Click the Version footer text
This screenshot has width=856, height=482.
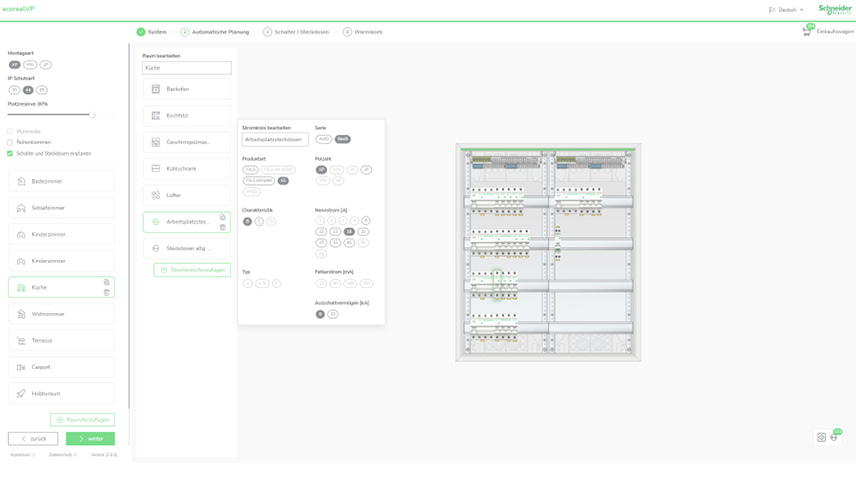tap(104, 455)
